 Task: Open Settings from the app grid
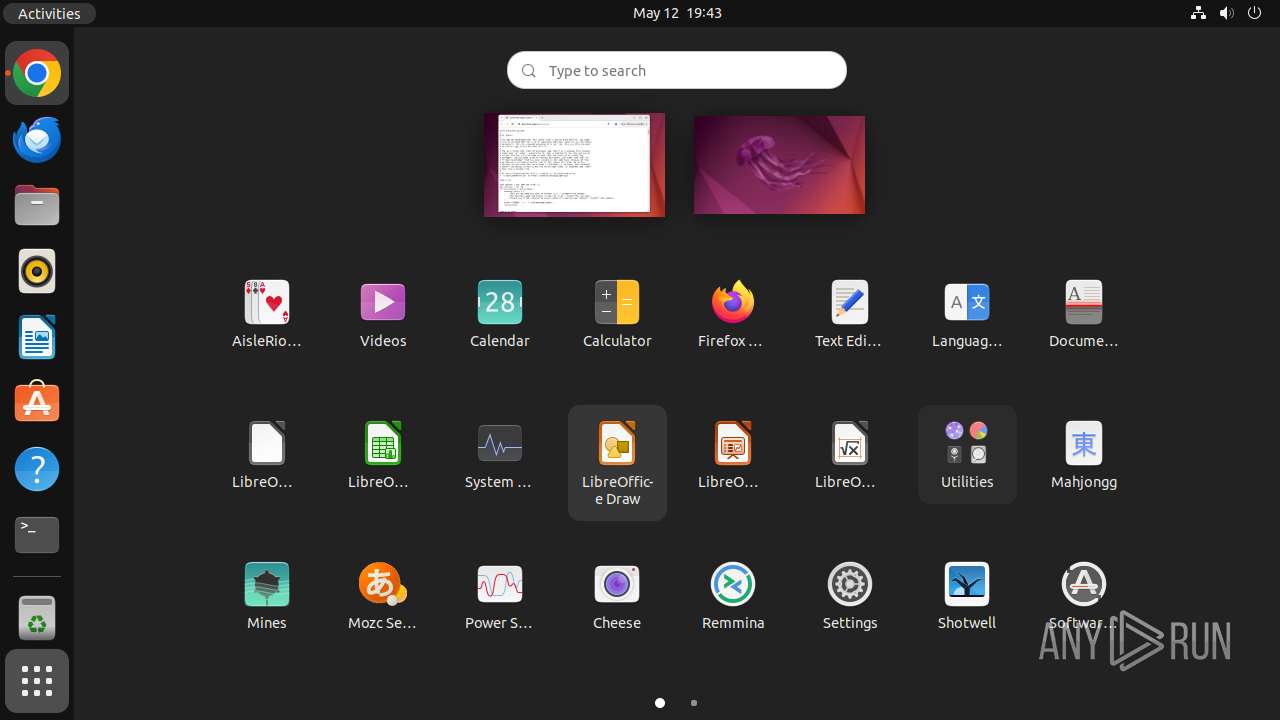850,595
